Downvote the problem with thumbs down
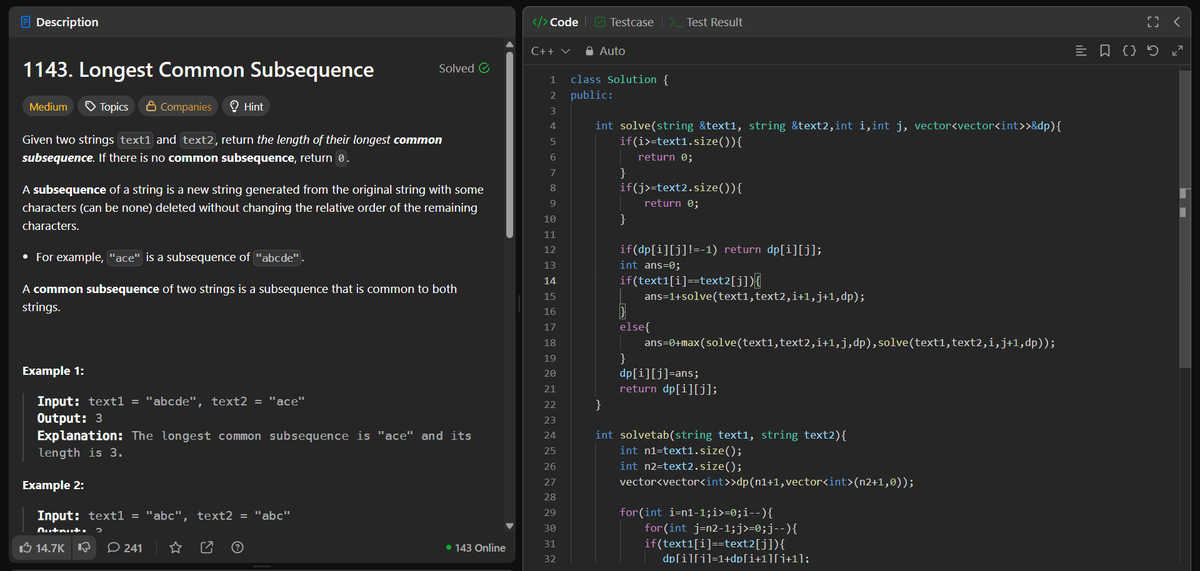This screenshot has width=1200, height=571. (x=84, y=548)
